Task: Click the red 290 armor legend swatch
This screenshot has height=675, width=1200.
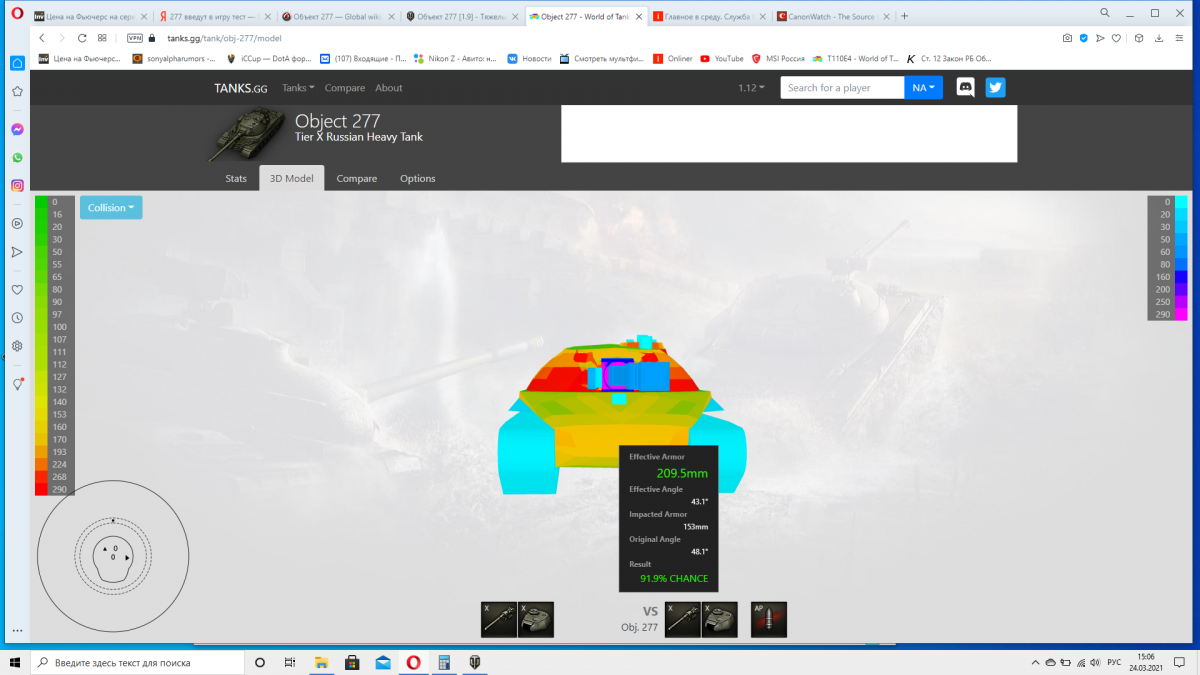Action: pos(41,489)
